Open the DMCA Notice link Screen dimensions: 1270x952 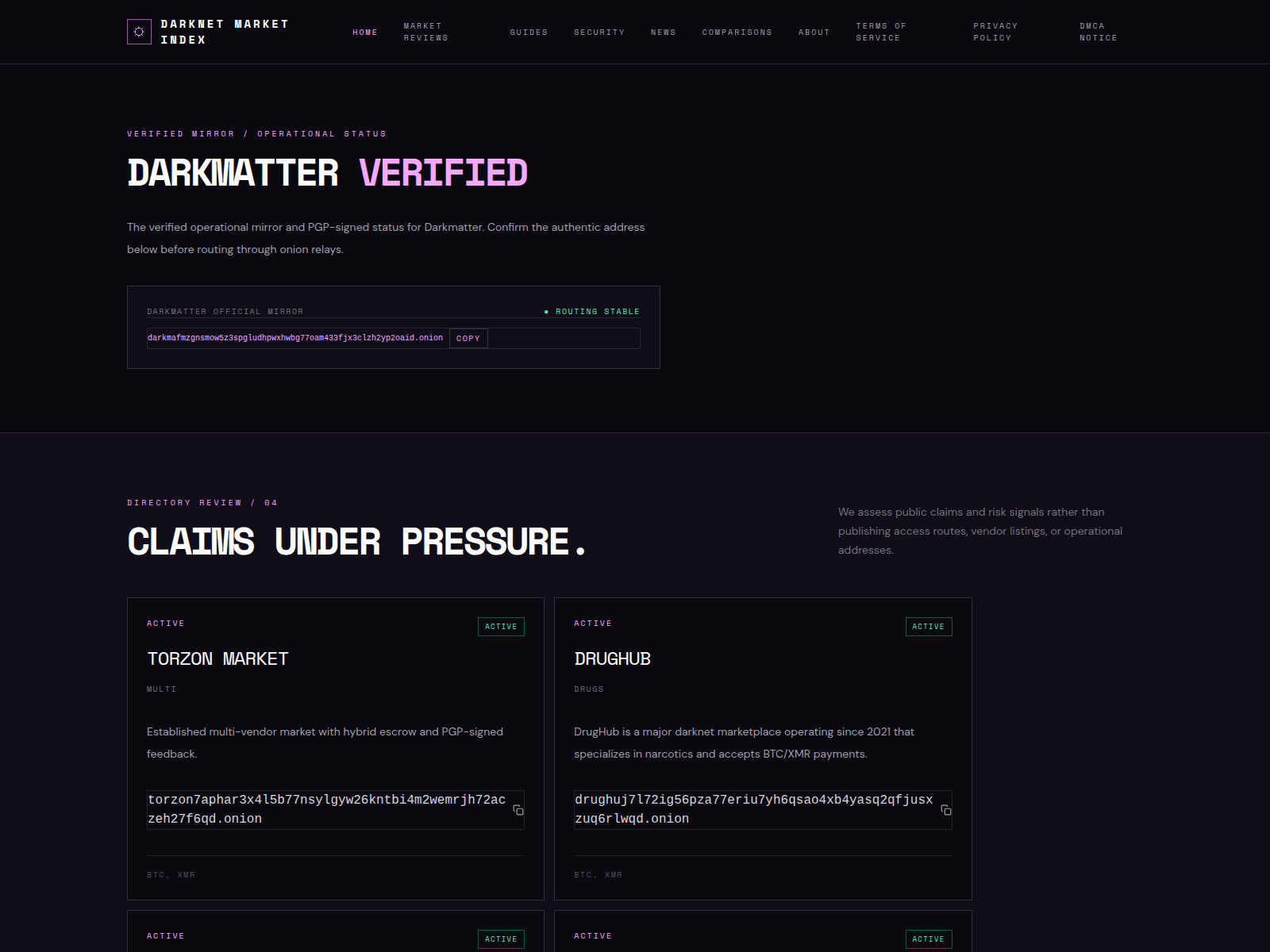[x=1098, y=32]
